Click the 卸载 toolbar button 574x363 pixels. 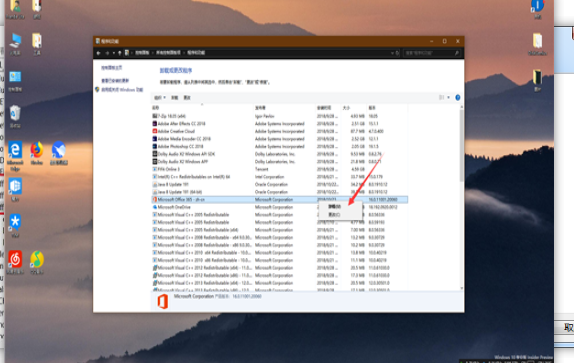click(175, 98)
